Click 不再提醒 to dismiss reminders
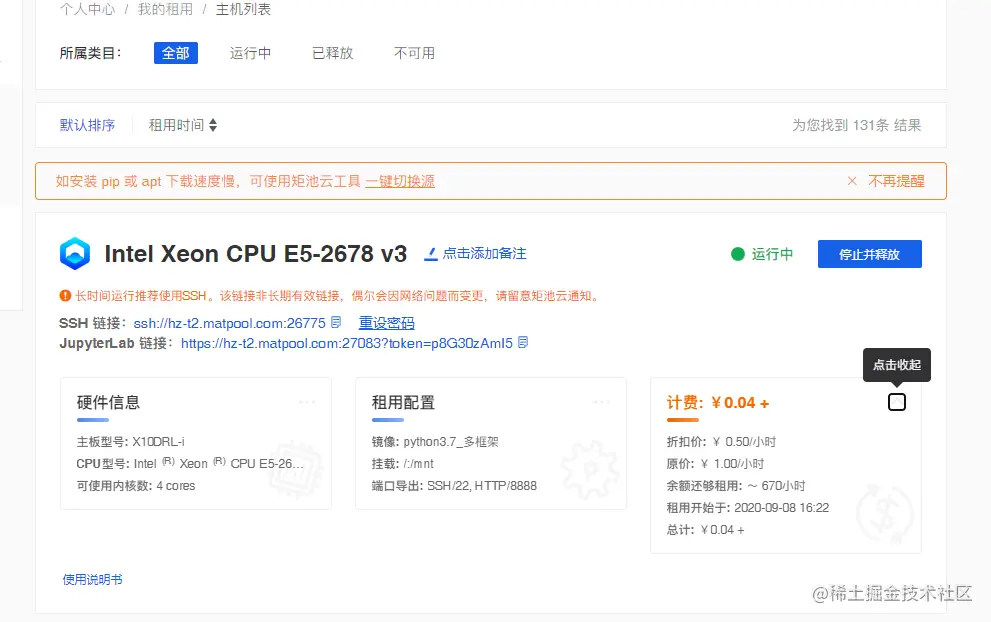The height and width of the screenshot is (622, 991). pyautogui.click(x=896, y=181)
